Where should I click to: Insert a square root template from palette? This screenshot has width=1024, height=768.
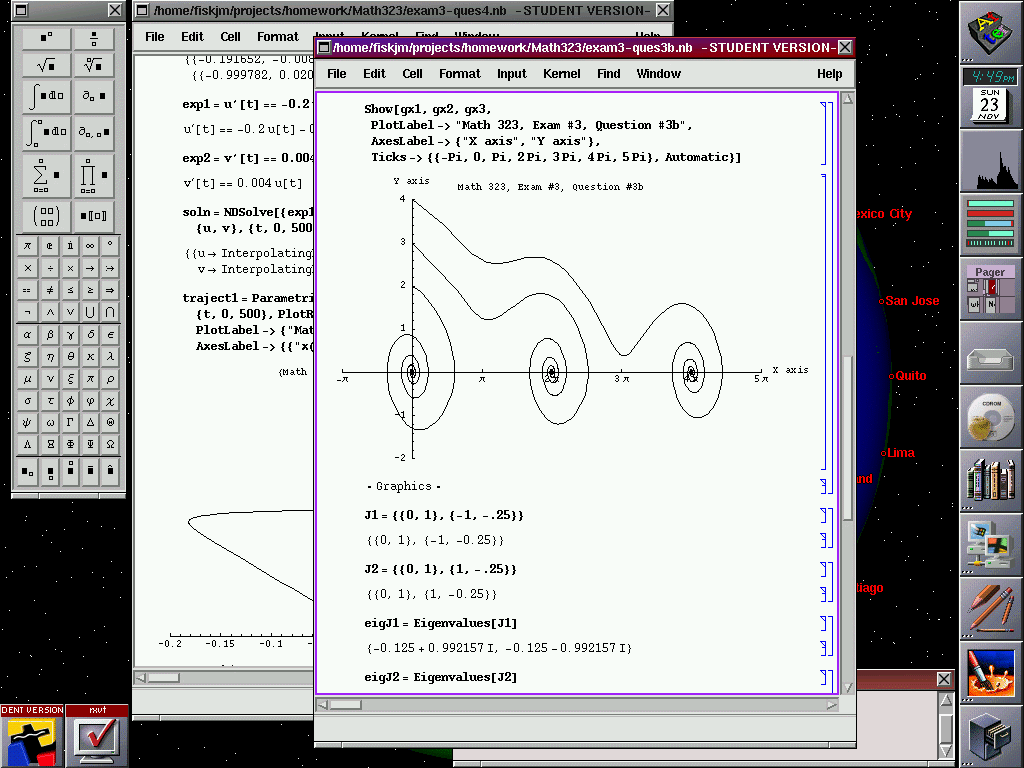click(46, 65)
